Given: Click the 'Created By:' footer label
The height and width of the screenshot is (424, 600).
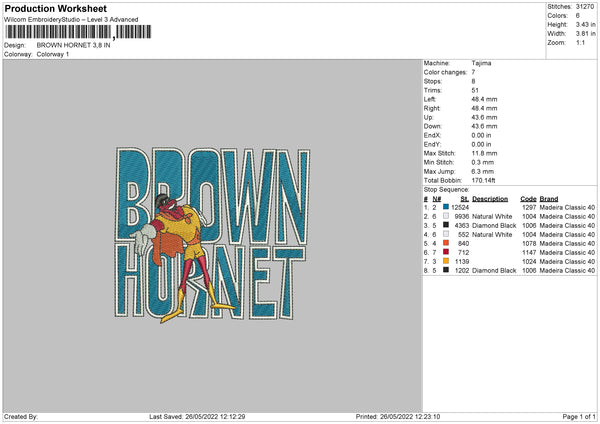Looking at the screenshot, I should (21, 416).
